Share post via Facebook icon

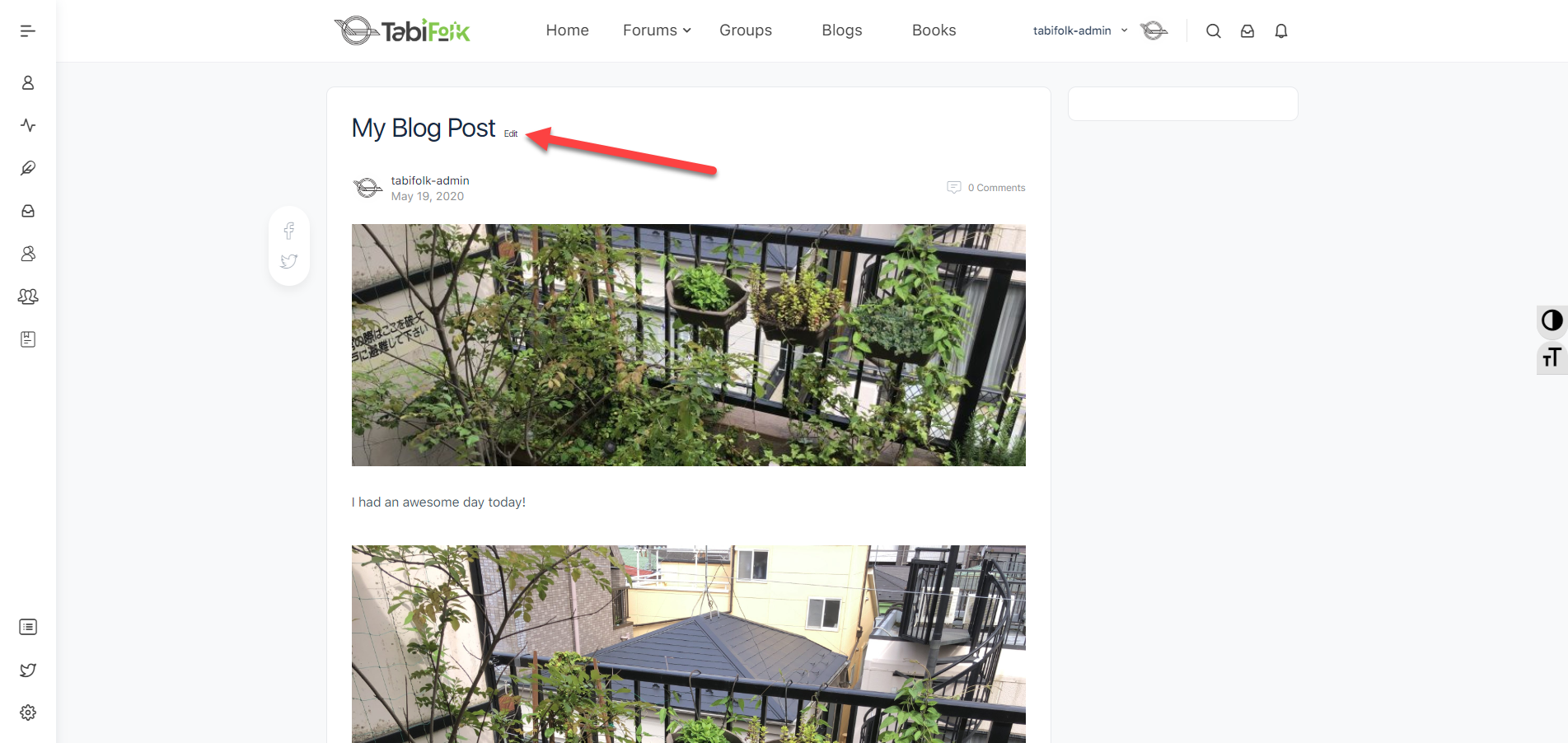coord(289,231)
